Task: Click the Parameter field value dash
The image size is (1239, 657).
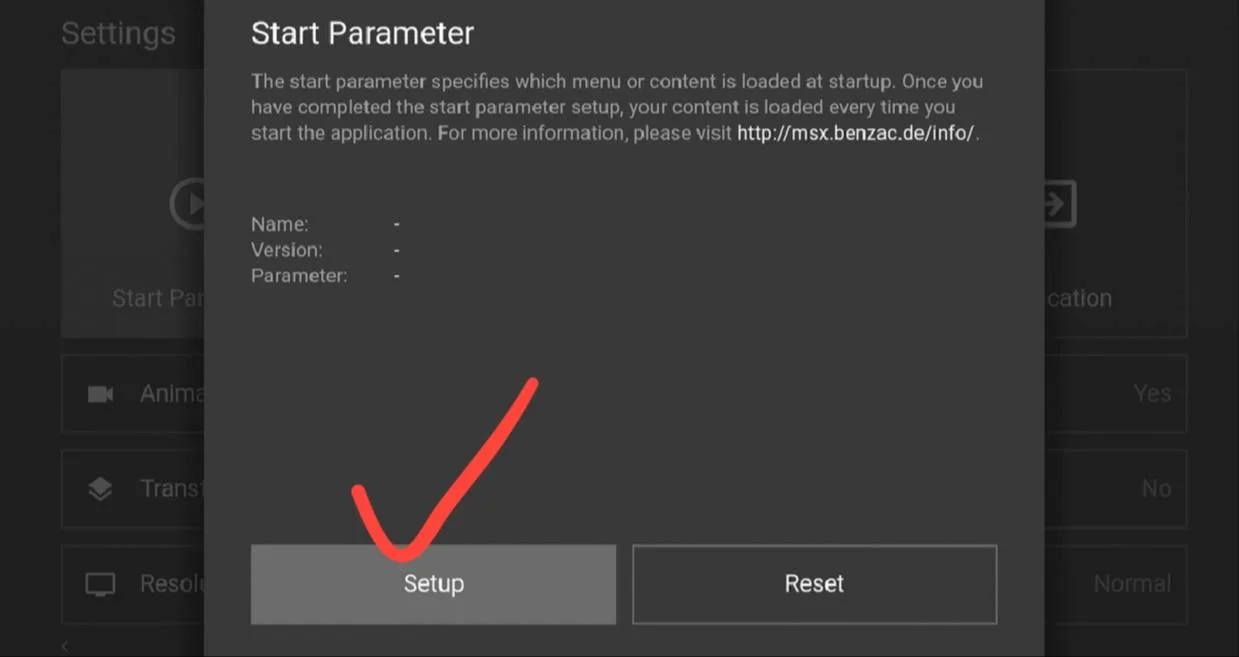Action: point(397,275)
